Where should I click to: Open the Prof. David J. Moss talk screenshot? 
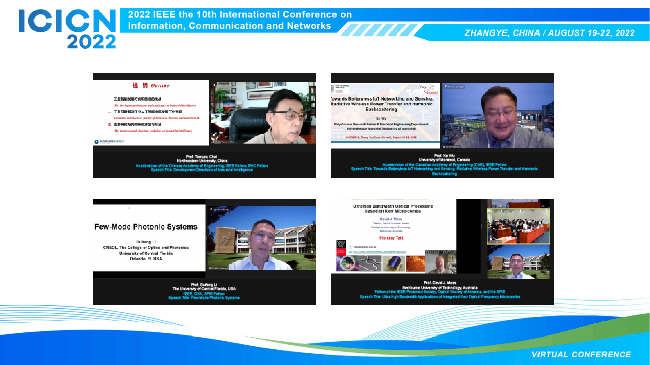pyautogui.click(x=442, y=252)
